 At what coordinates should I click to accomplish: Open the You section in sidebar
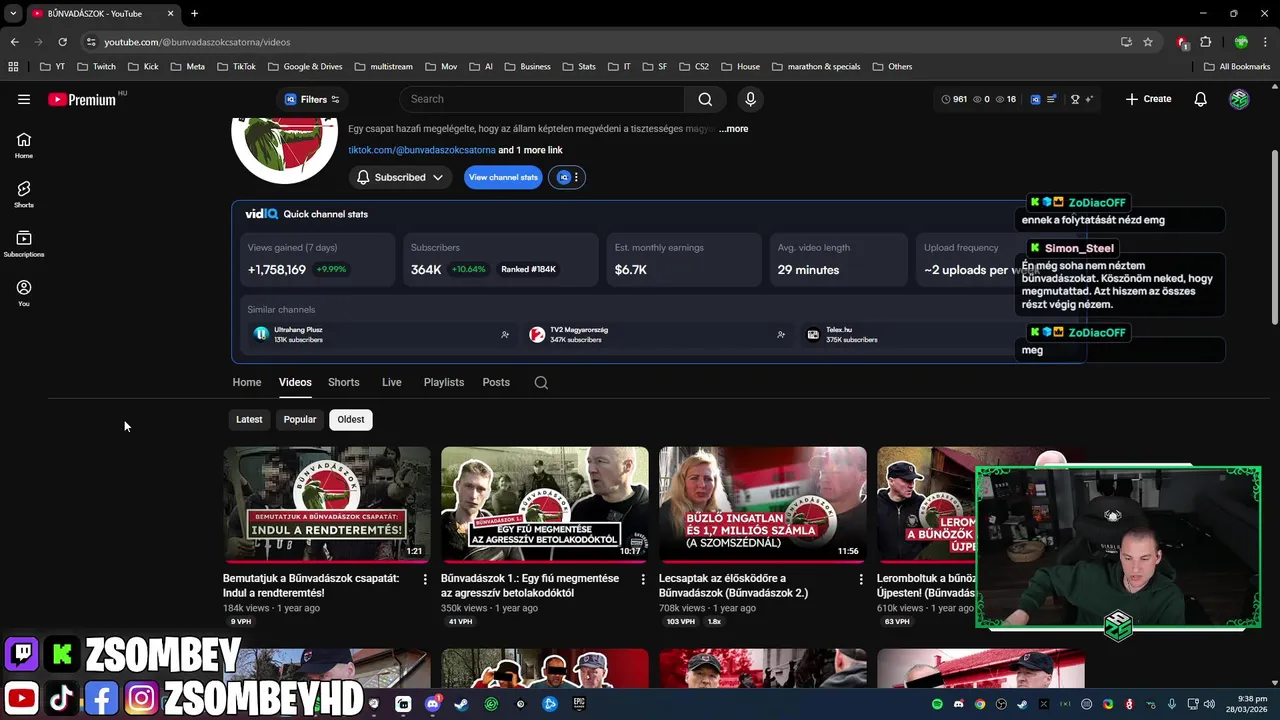tap(24, 293)
